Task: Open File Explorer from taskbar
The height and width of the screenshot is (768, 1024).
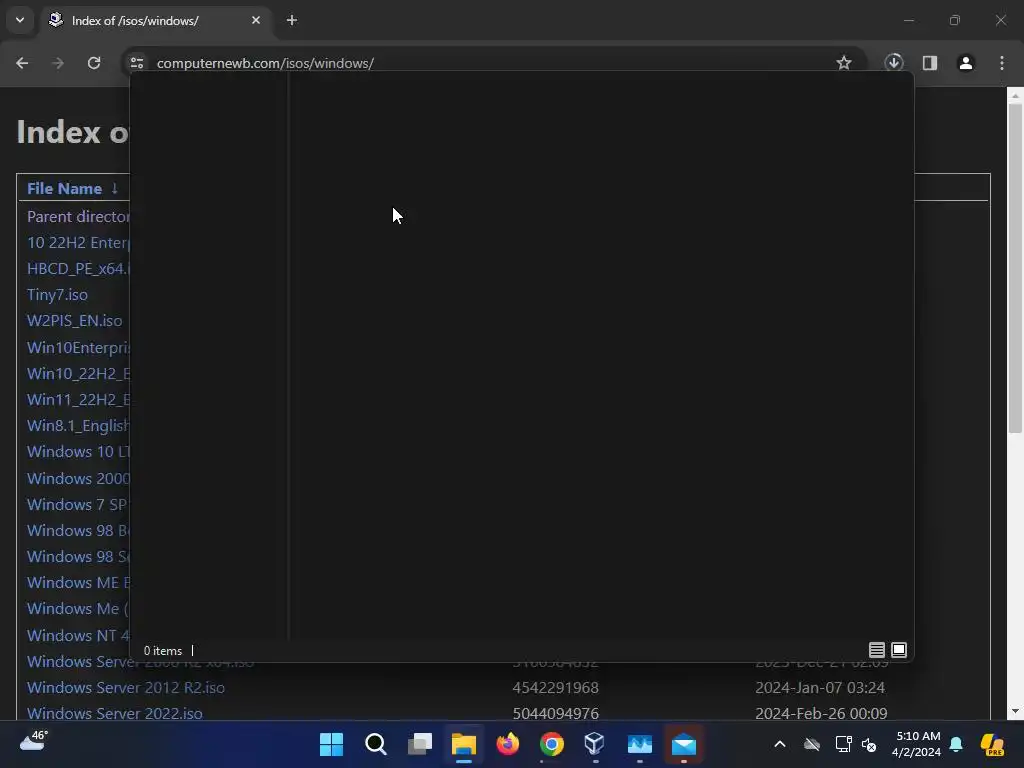Action: (464, 744)
